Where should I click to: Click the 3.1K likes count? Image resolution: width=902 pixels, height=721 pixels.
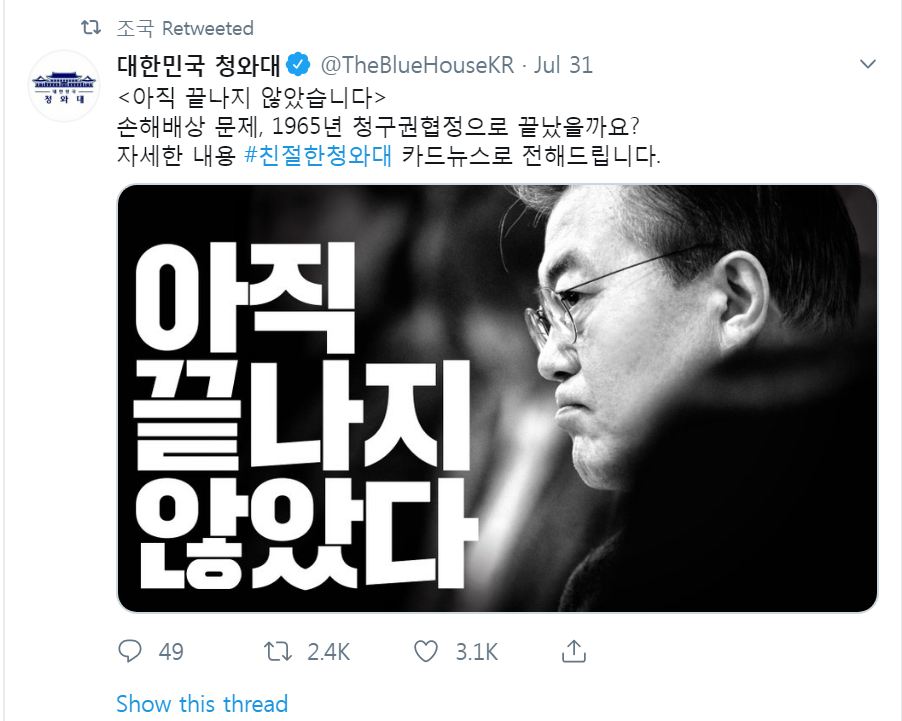(477, 652)
